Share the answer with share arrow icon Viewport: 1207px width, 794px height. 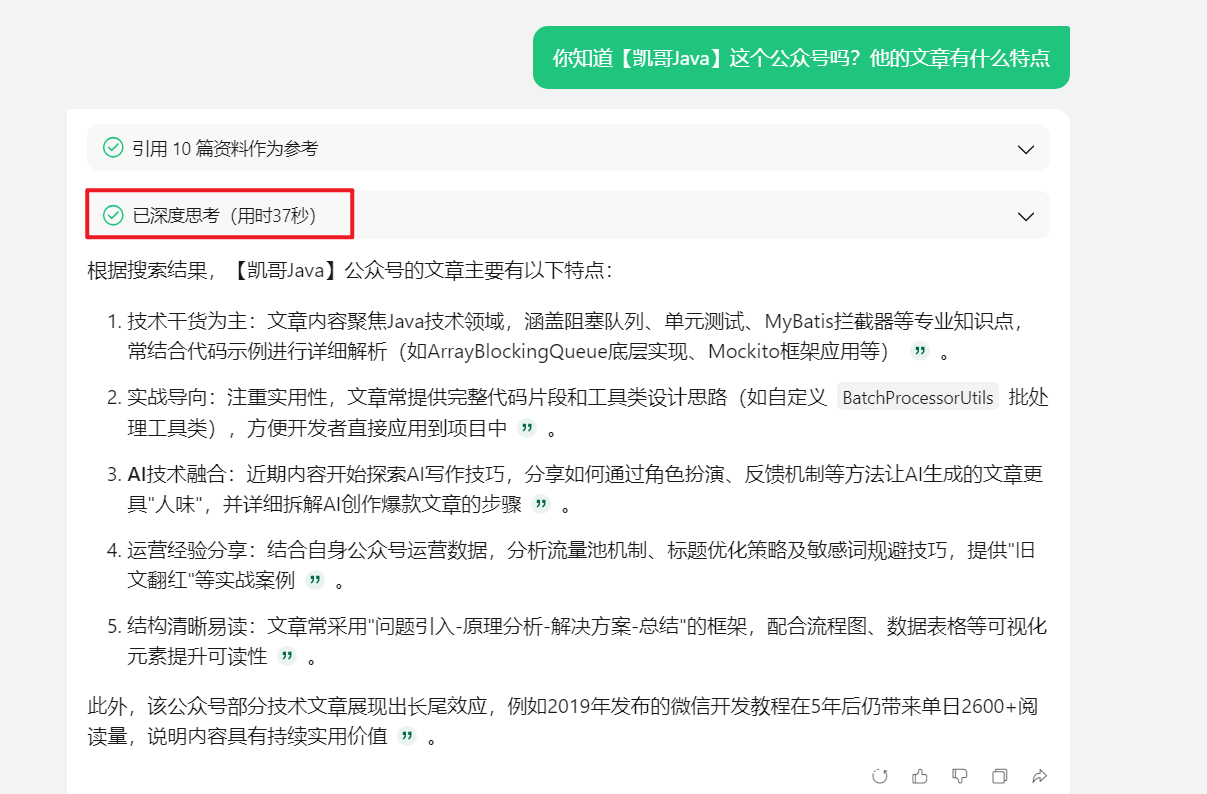click(1039, 776)
